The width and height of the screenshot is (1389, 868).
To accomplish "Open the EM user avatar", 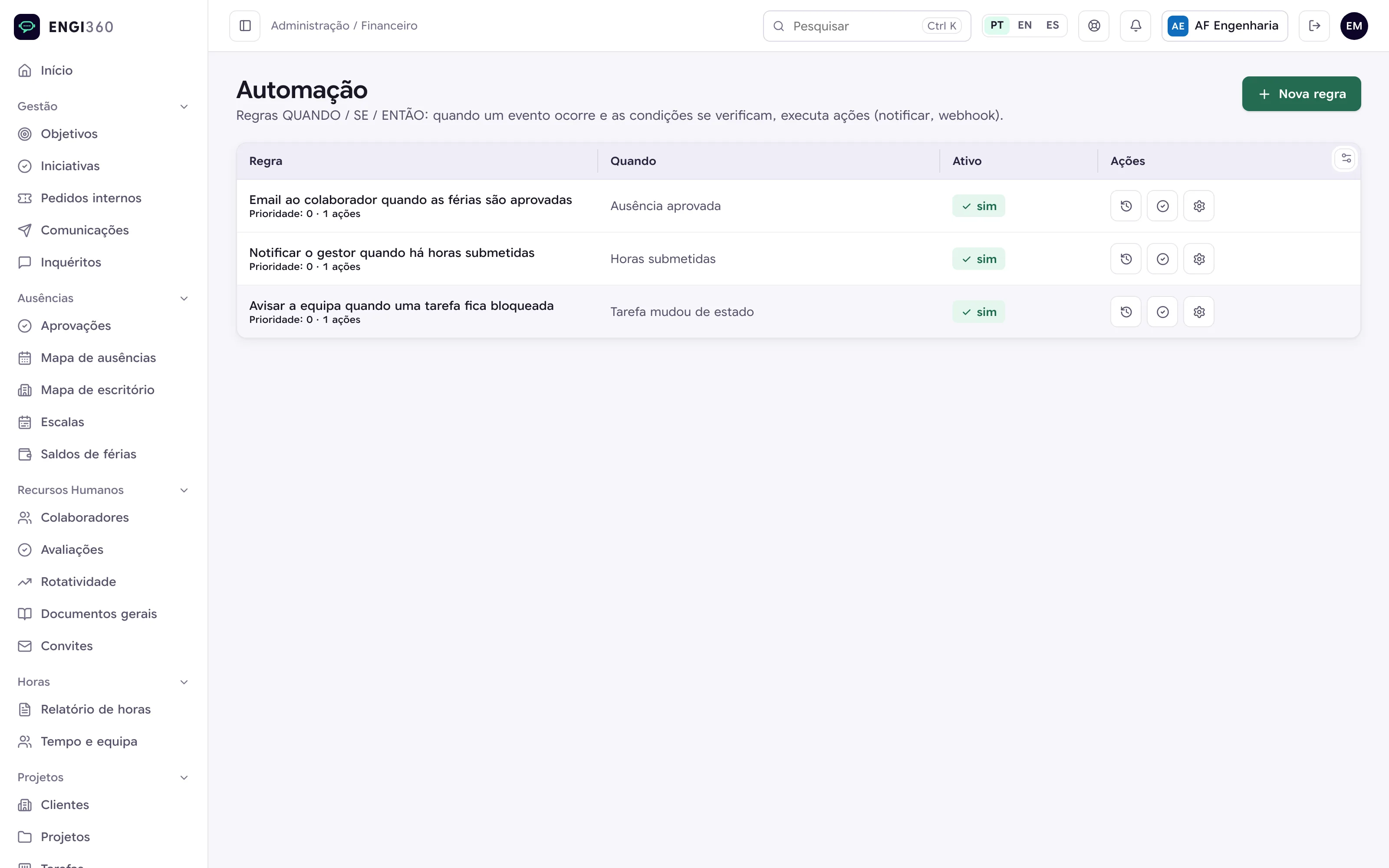I will click(1354, 26).
